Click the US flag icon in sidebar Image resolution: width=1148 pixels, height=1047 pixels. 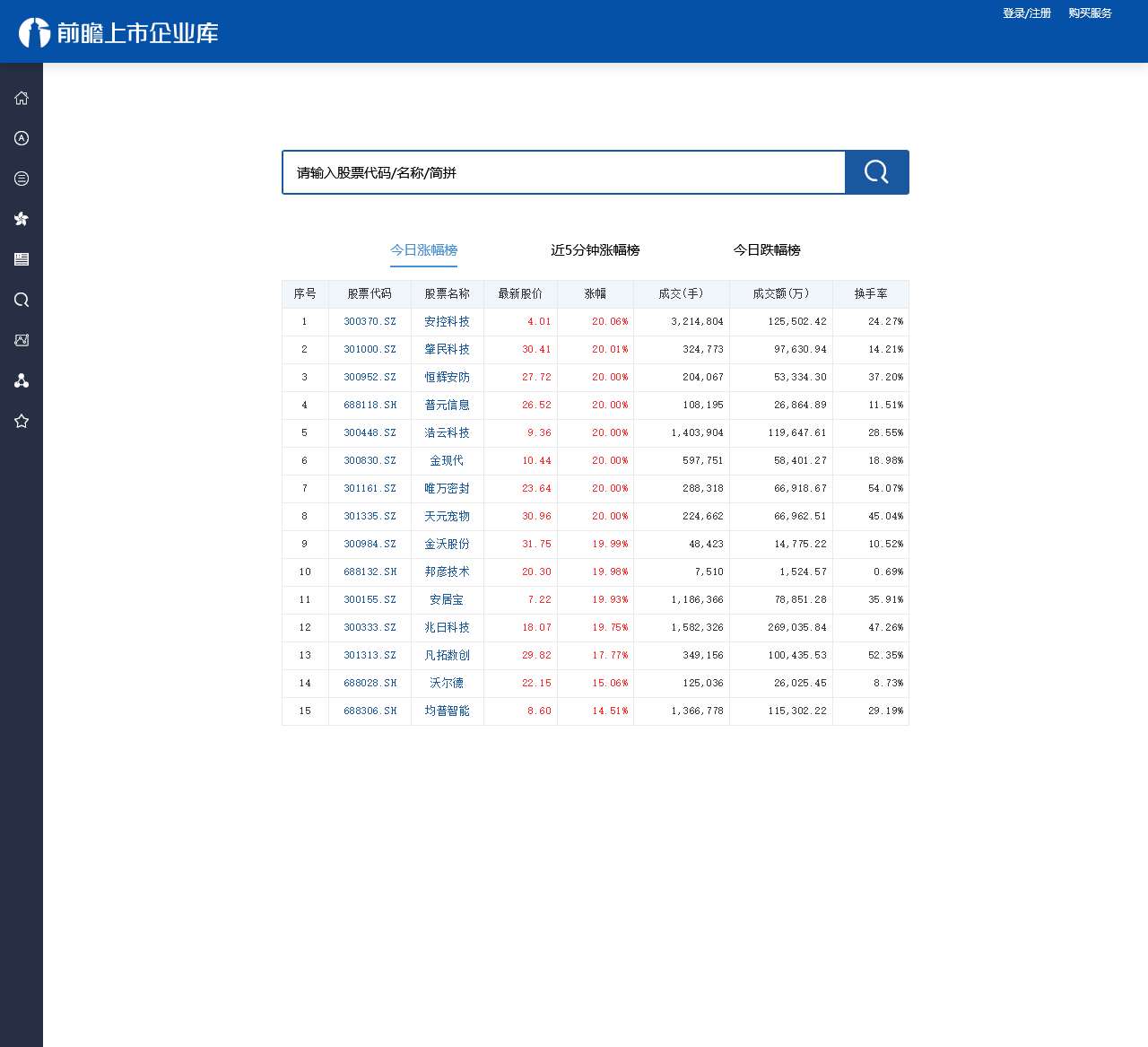22,259
